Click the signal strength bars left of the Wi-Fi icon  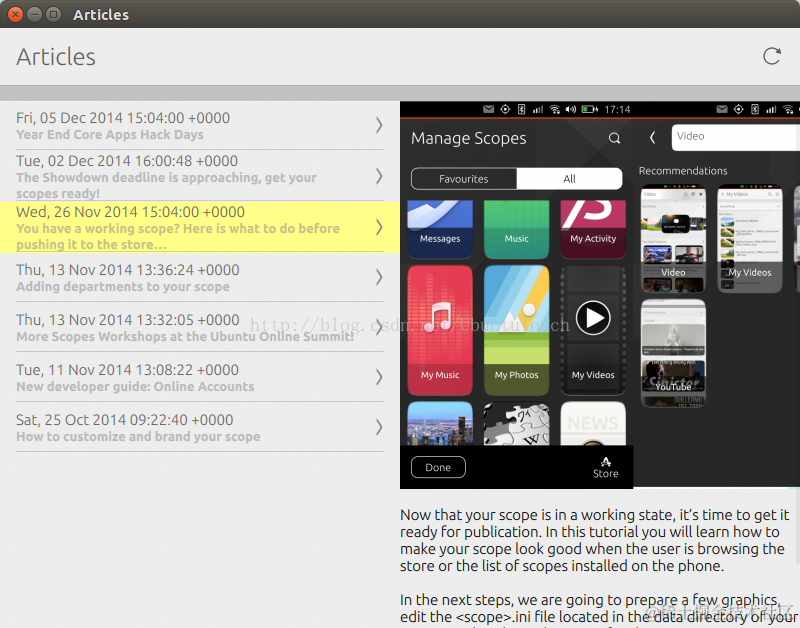(x=538, y=109)
